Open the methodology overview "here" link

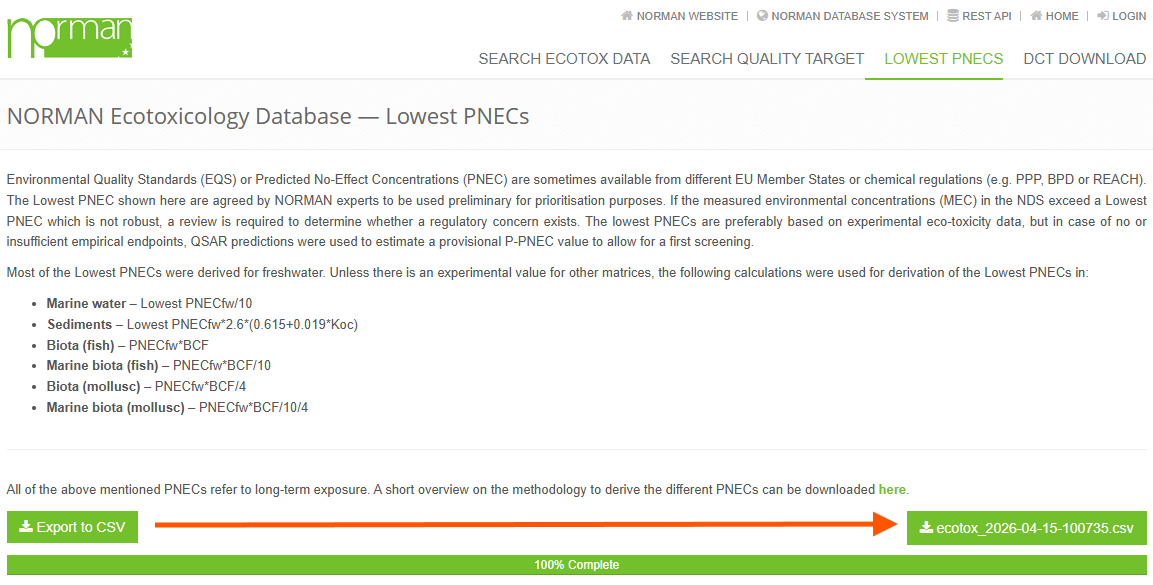point(892,490)
